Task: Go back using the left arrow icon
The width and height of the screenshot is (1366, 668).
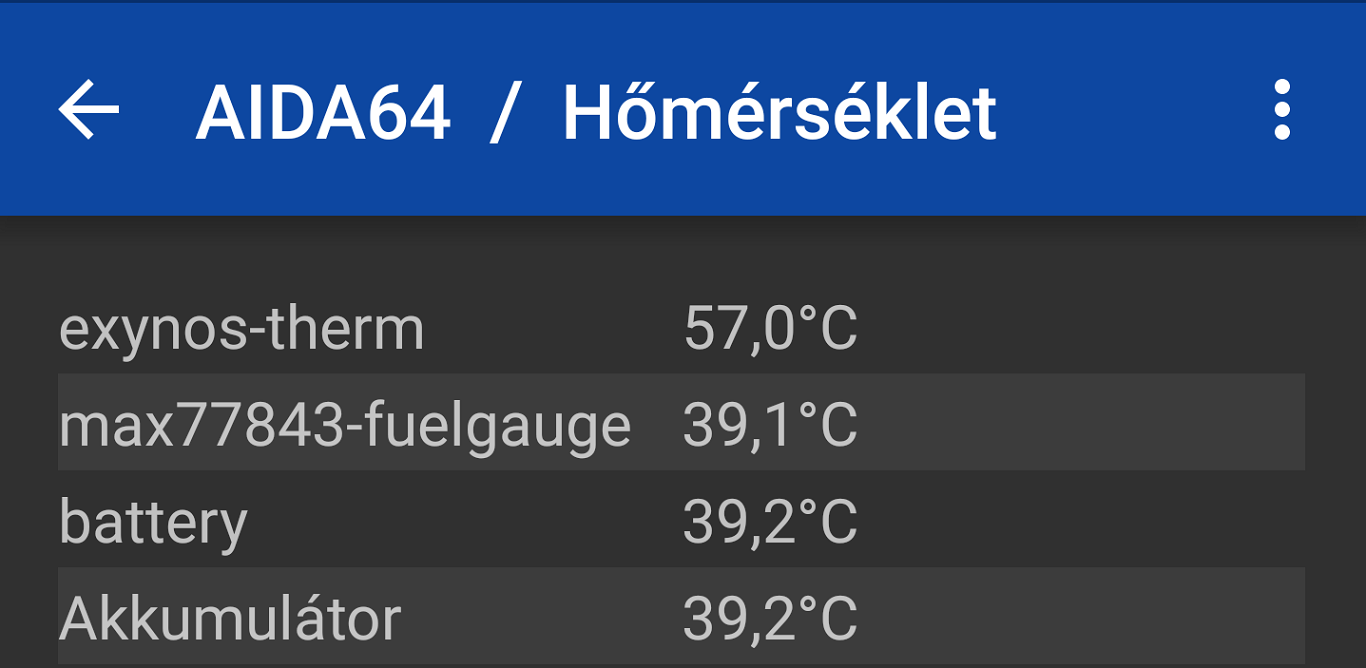Action: pos(89,110)
